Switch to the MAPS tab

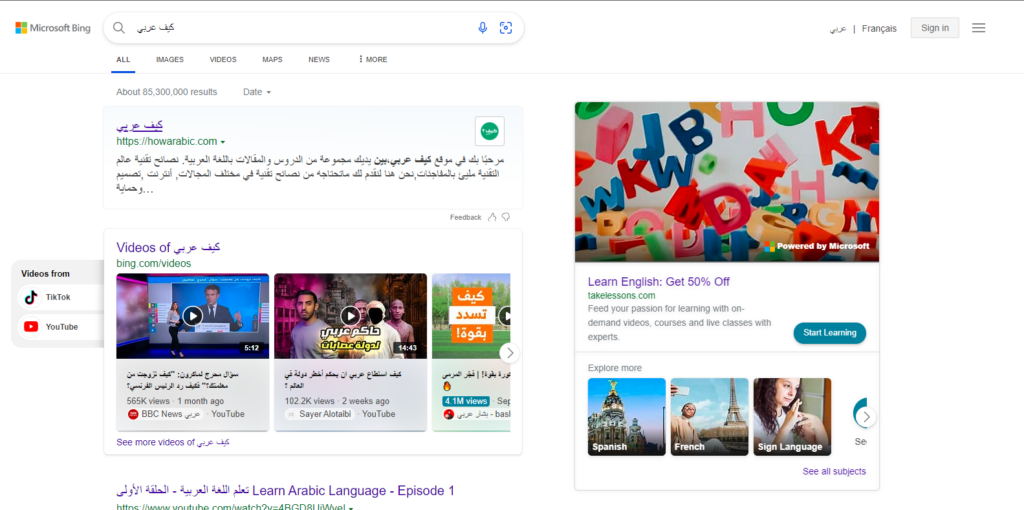pos(272,59)
